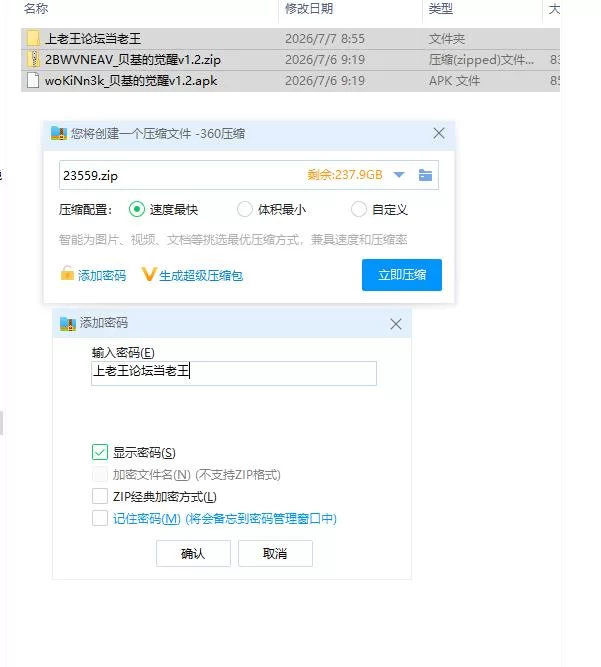Screen dimensions: 601x667
Task: Click 取消 in the password dialog
Action: pyautogui.click(x=275, y=553)
